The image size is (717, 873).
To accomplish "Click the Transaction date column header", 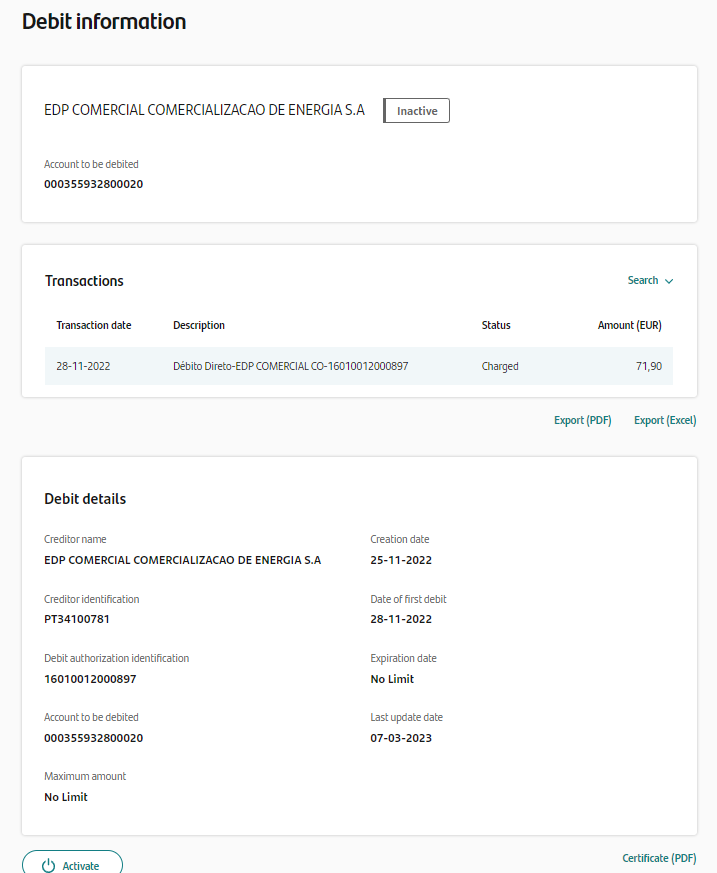I will click(x=94, y=325).
